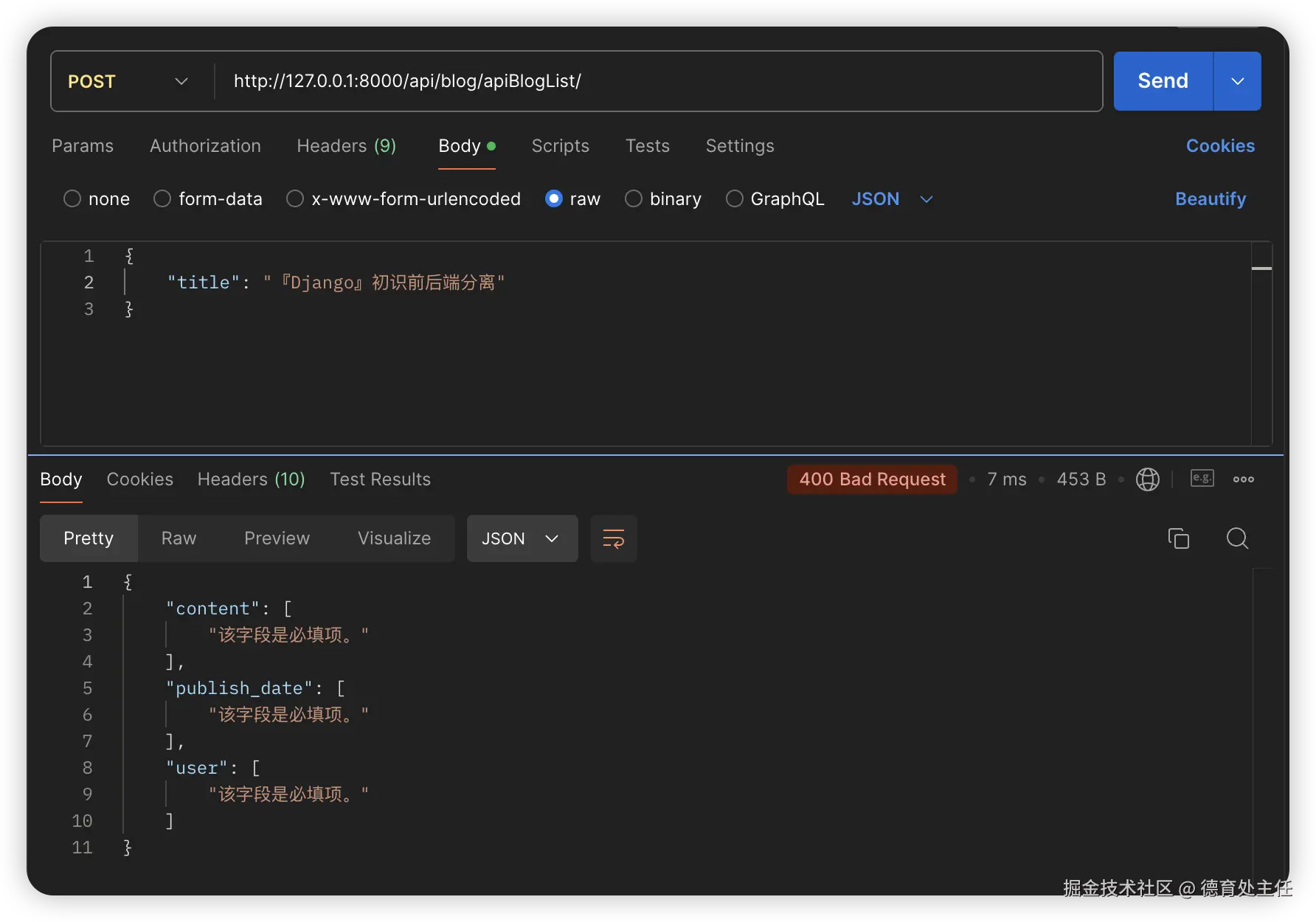Copy the response body to clipboard
The image size is (1316, 922).
coord(1178,538)
